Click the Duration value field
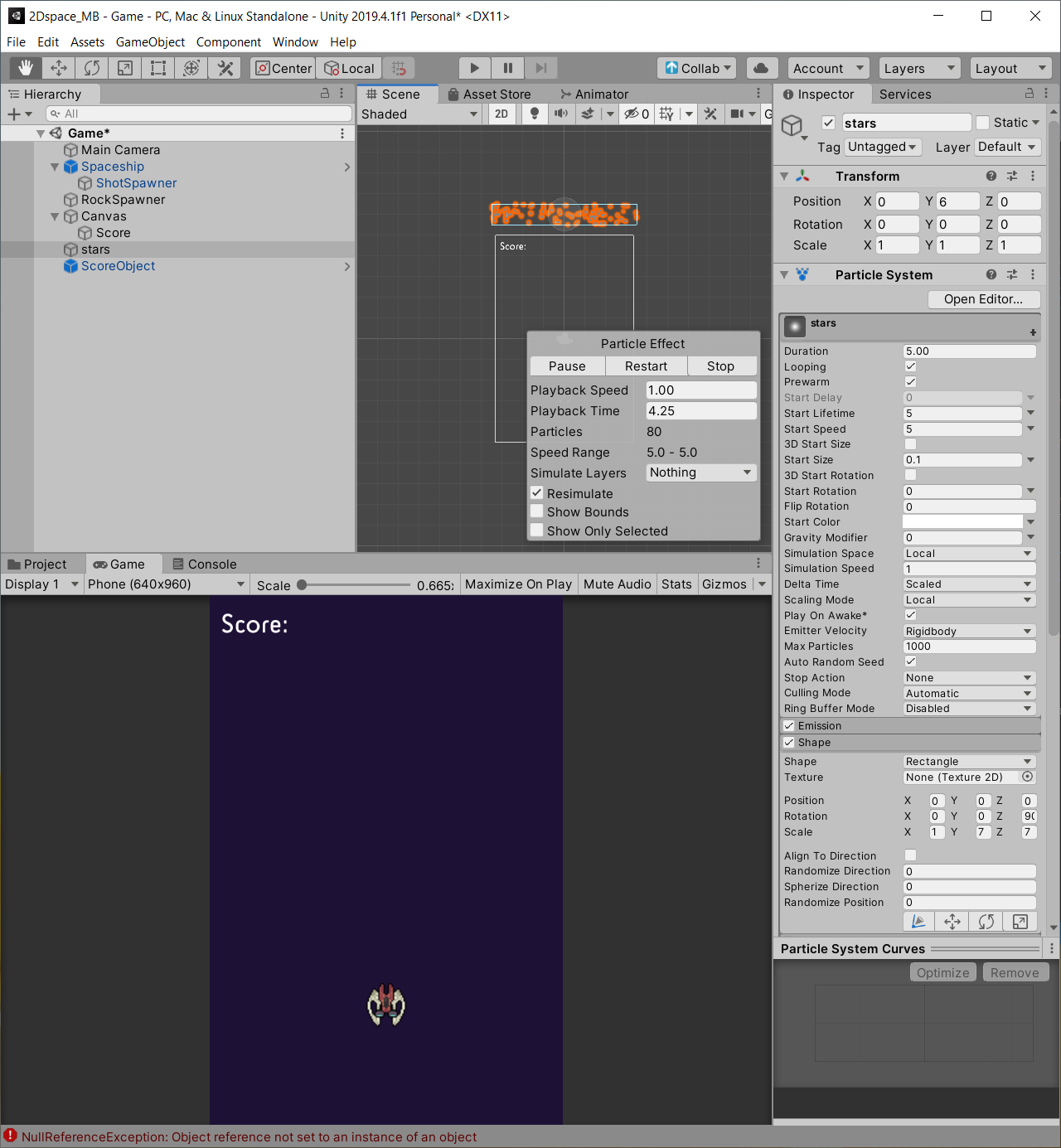Image resolution: width=1061 pixels, height=1148 pixels. pyautogui.click(x=969, y=351)
